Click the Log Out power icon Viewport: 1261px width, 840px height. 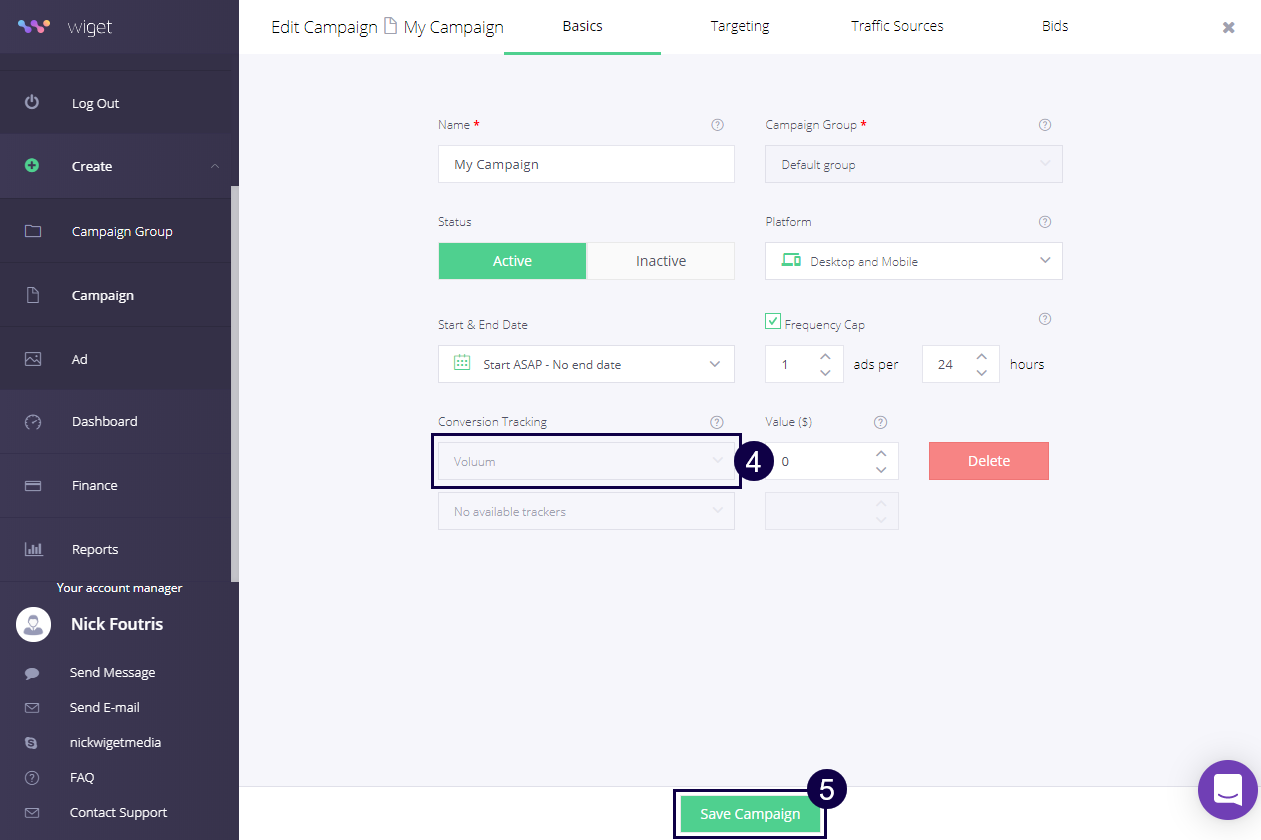point(32,103)
